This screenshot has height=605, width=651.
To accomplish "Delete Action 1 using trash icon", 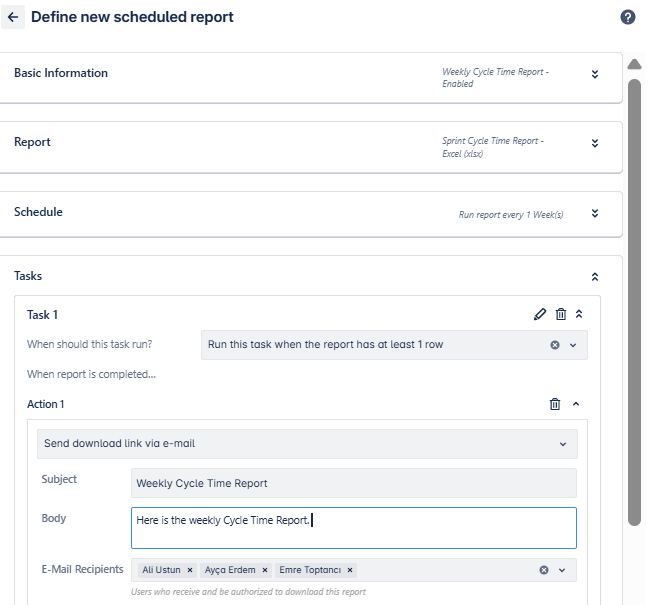I will click(555, 404).
